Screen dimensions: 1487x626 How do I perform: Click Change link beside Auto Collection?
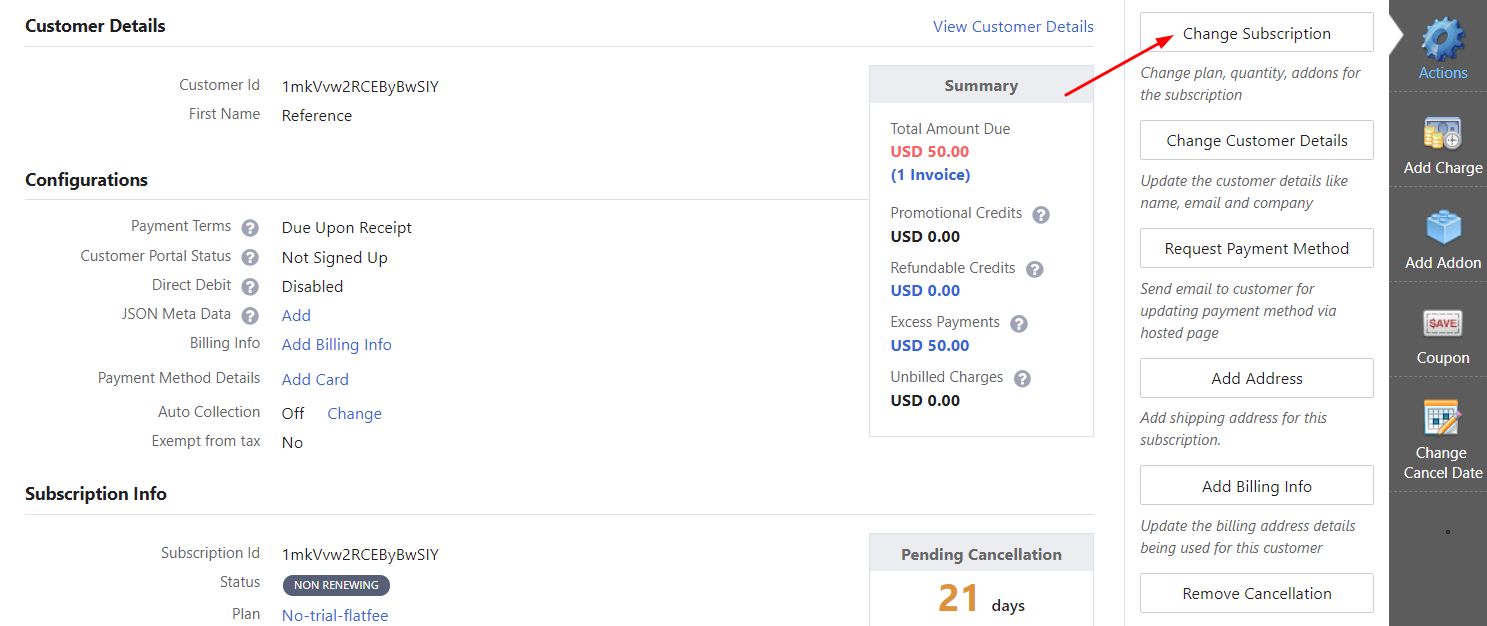(x=354, y=414)
